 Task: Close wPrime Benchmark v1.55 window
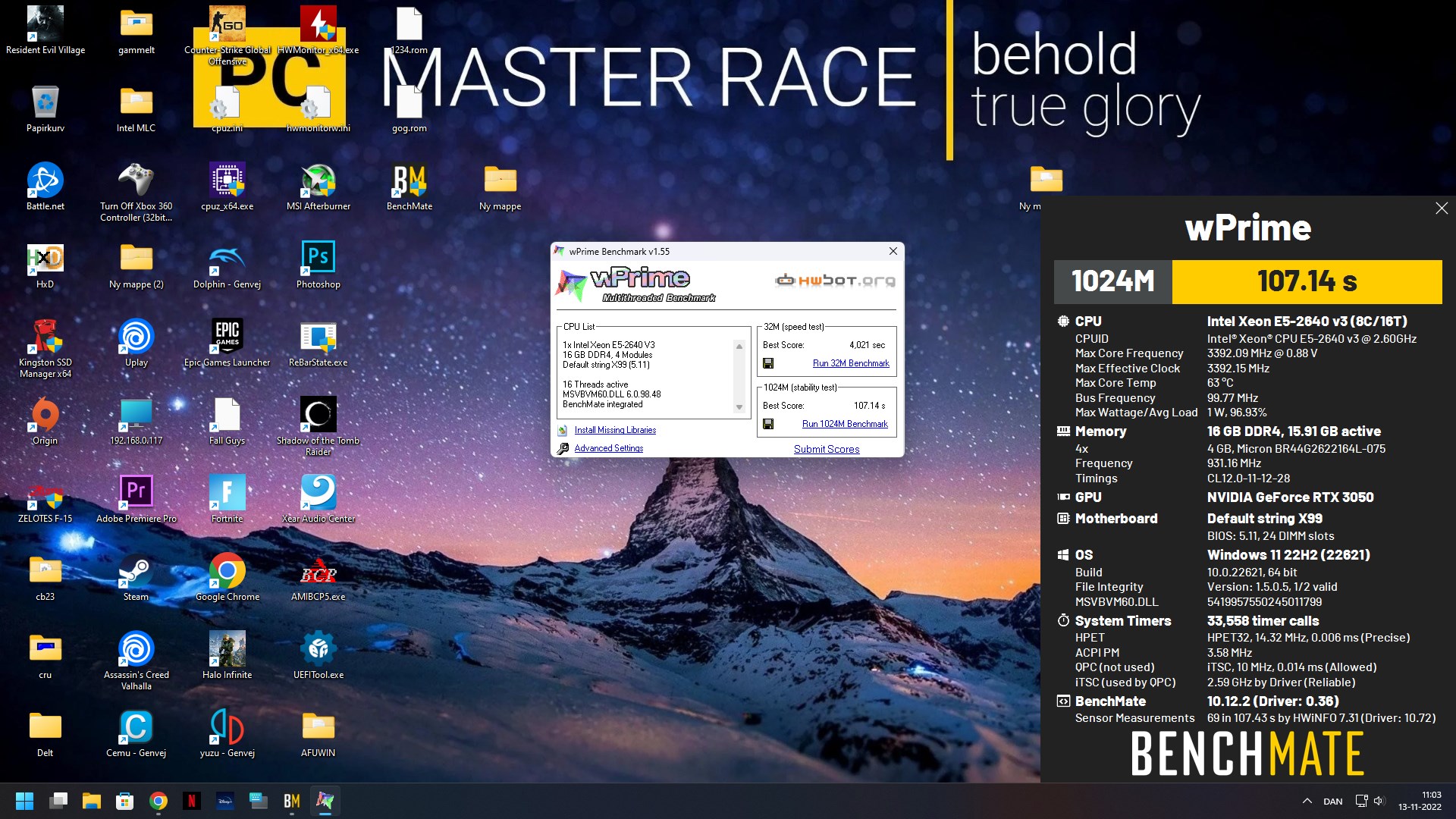(893, 251)
